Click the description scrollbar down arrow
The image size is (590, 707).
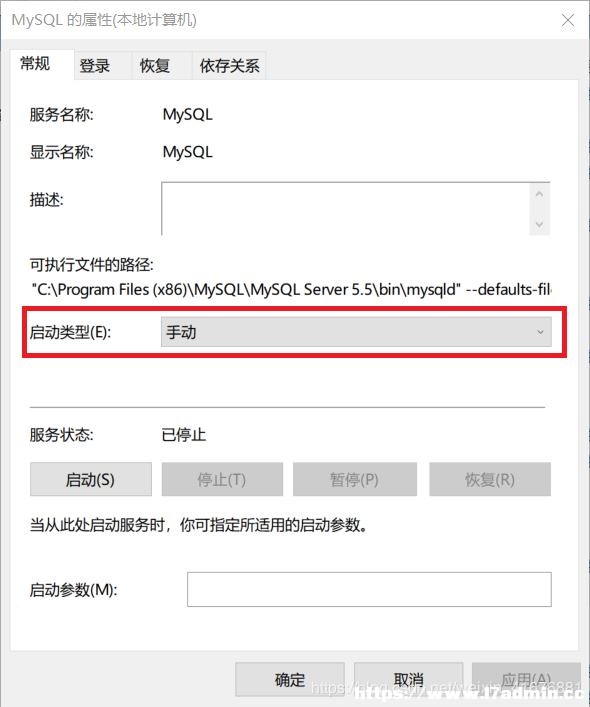click(x=540, y=224)
